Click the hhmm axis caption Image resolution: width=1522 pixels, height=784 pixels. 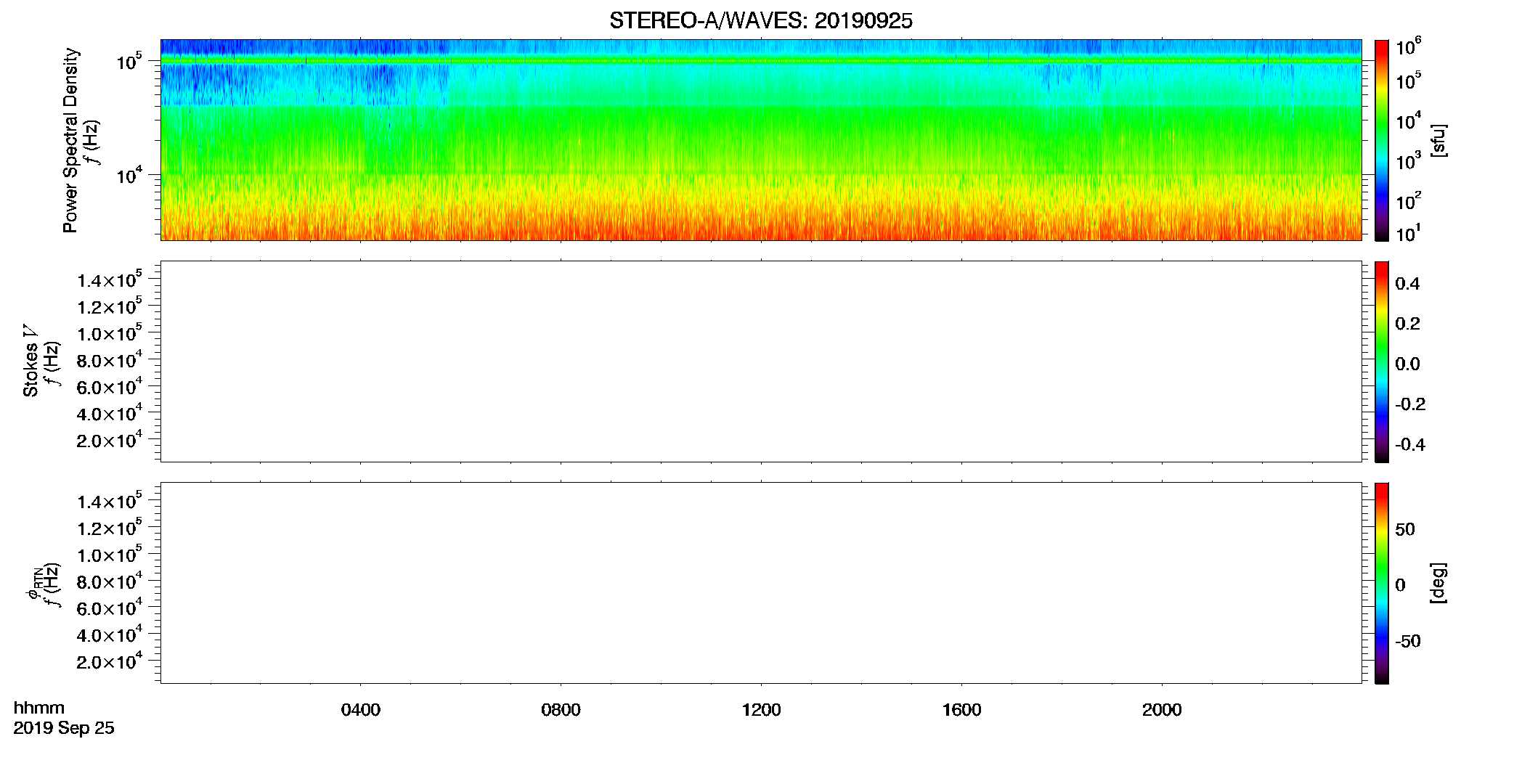point(39,708)
